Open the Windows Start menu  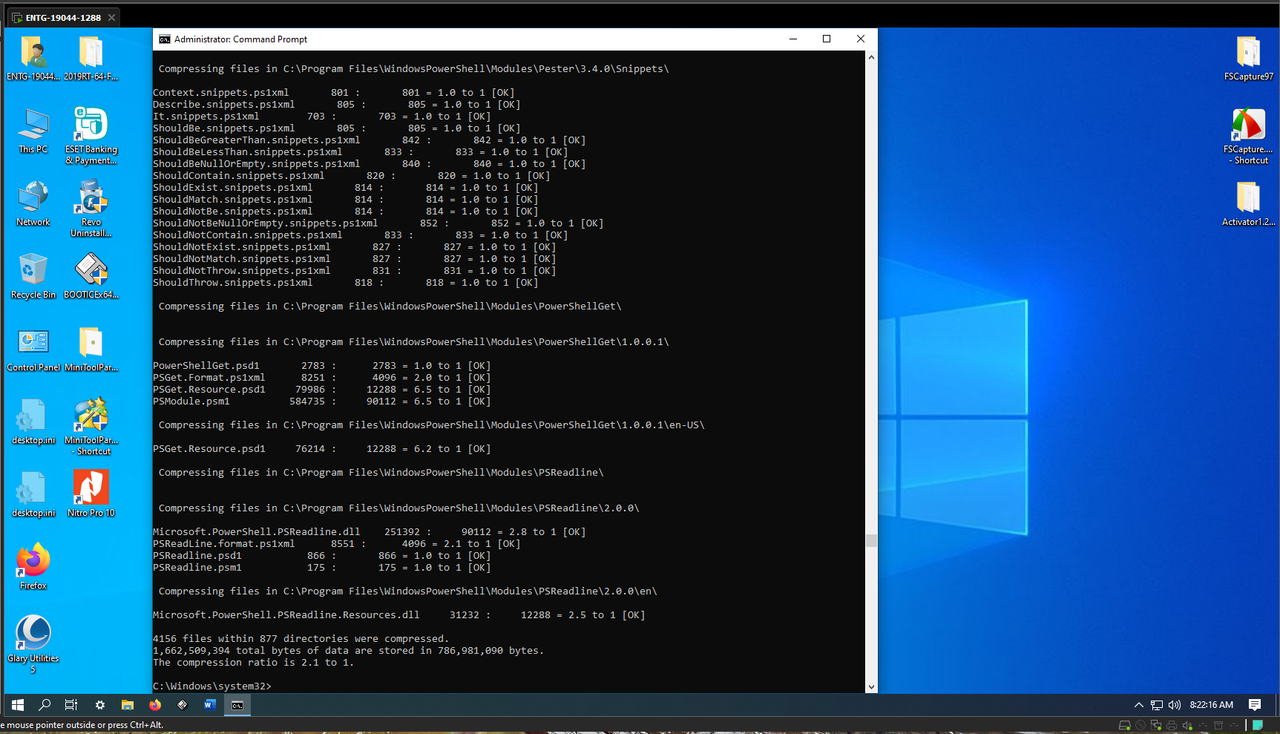pos(18,705)
